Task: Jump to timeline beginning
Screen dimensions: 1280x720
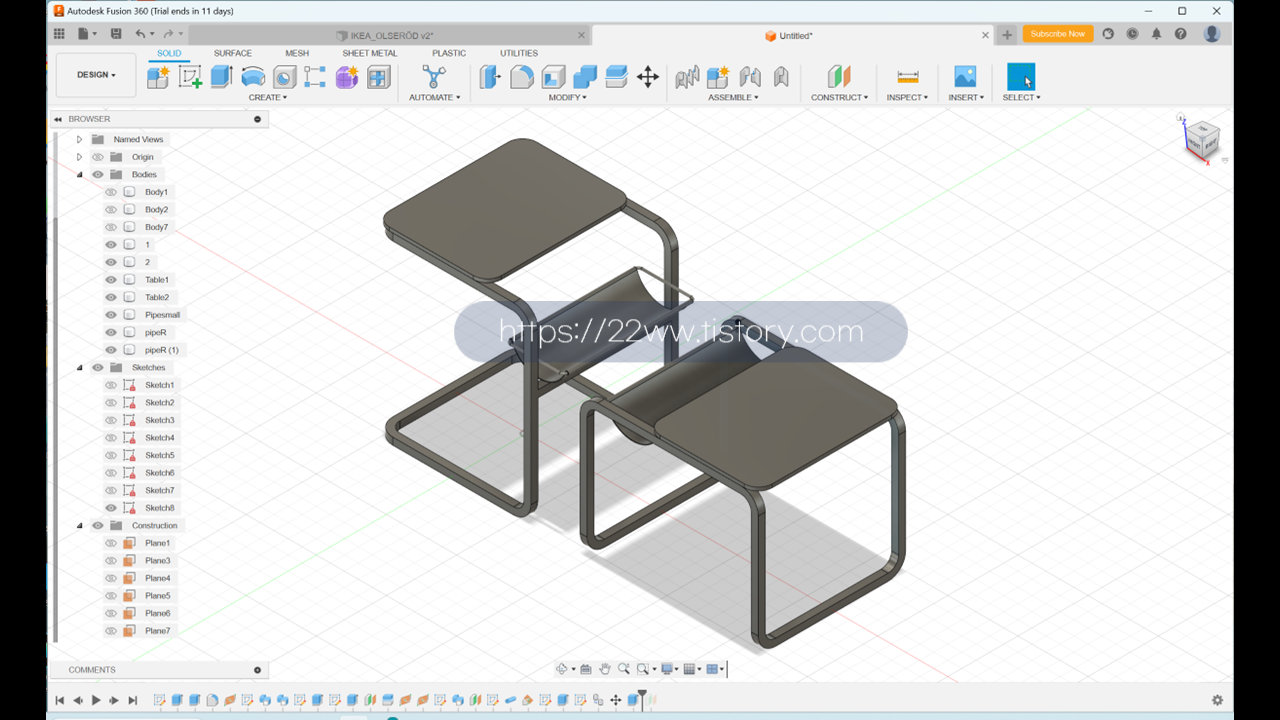Action: pyautogui.click(x=60, y=700)
